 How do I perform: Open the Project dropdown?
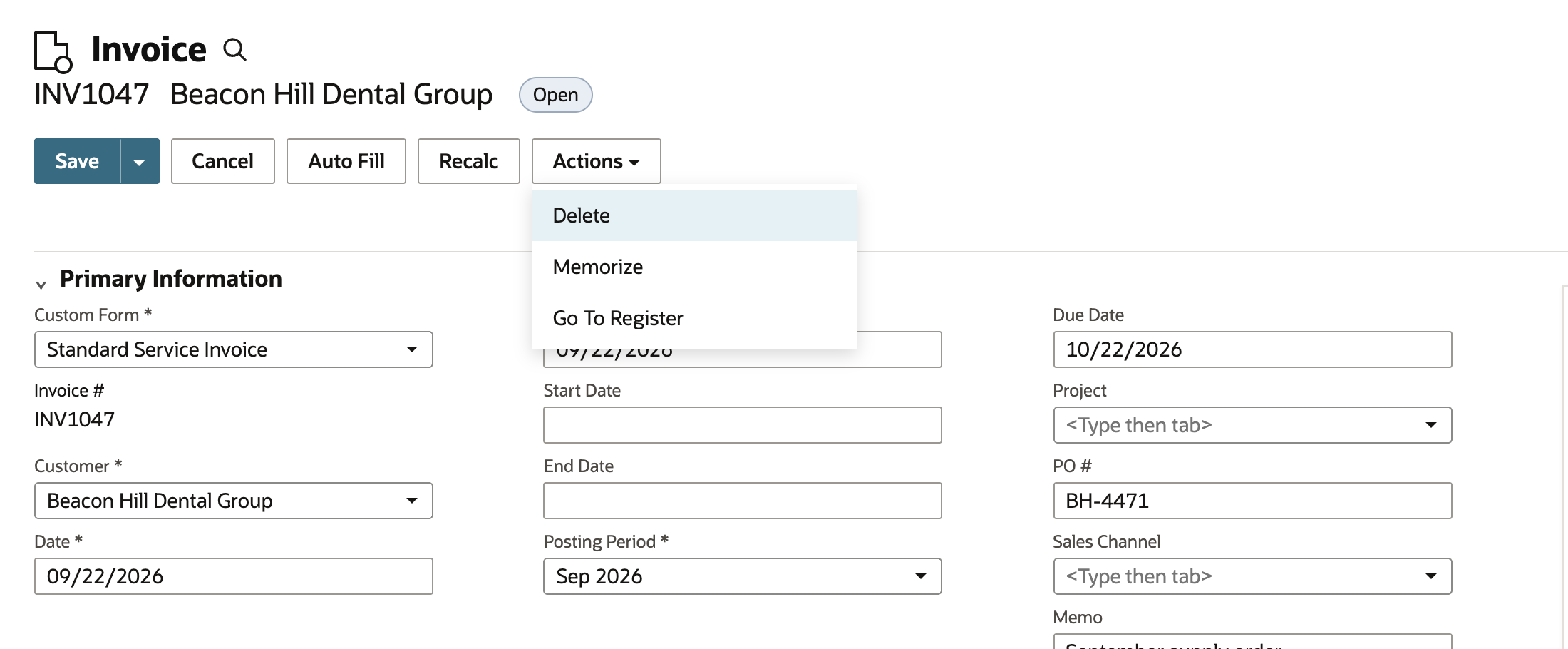pyautogui.click(x=1253, y=425)
